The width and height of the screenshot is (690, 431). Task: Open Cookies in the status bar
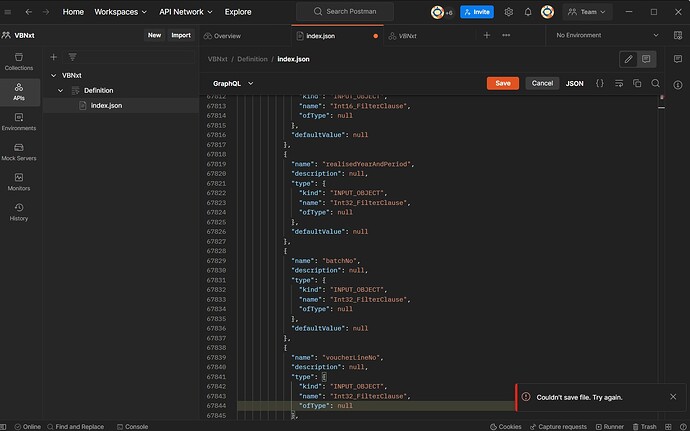[506, 427]
